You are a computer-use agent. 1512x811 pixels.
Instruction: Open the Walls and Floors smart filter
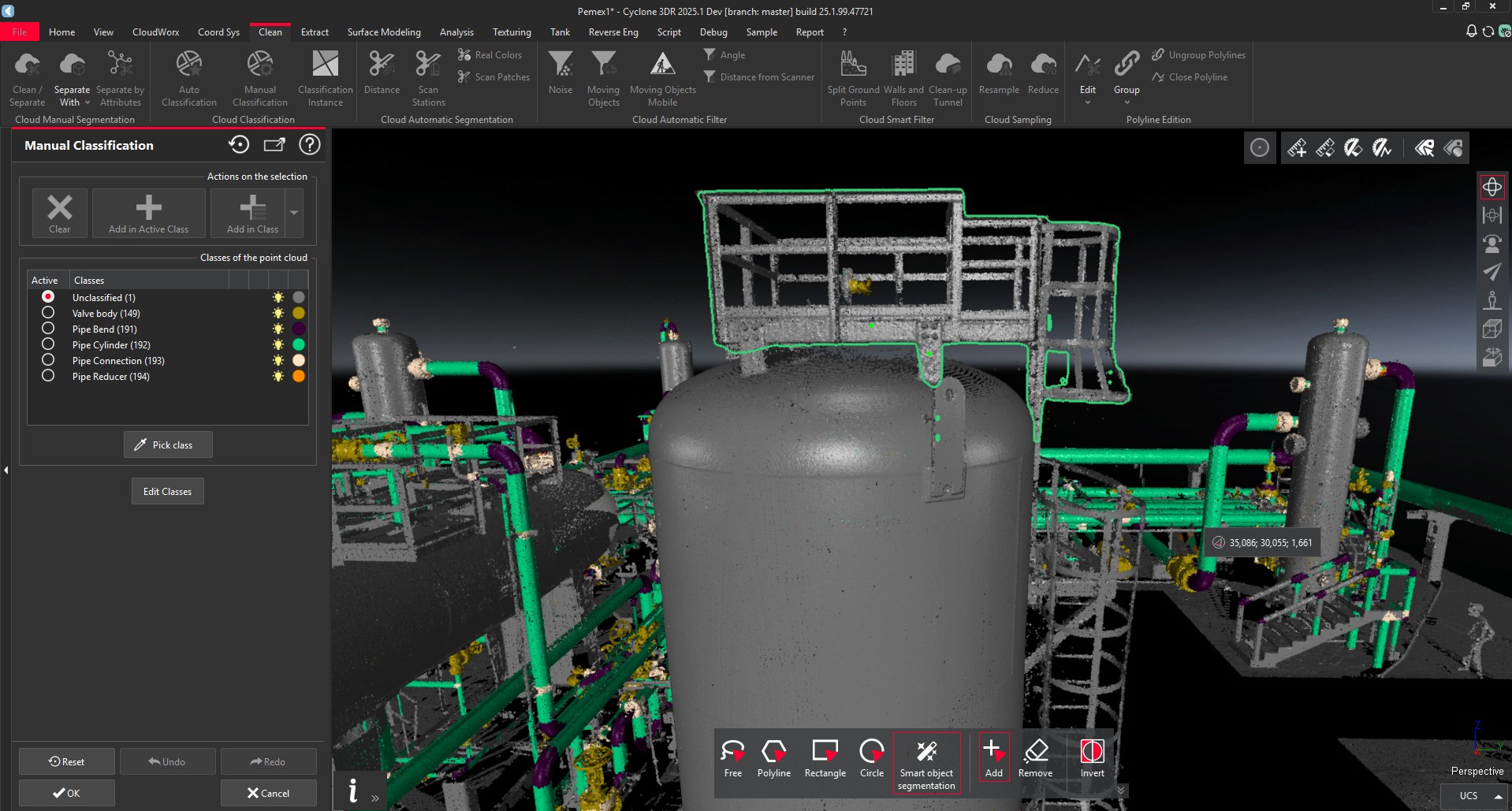pos(903,76)
